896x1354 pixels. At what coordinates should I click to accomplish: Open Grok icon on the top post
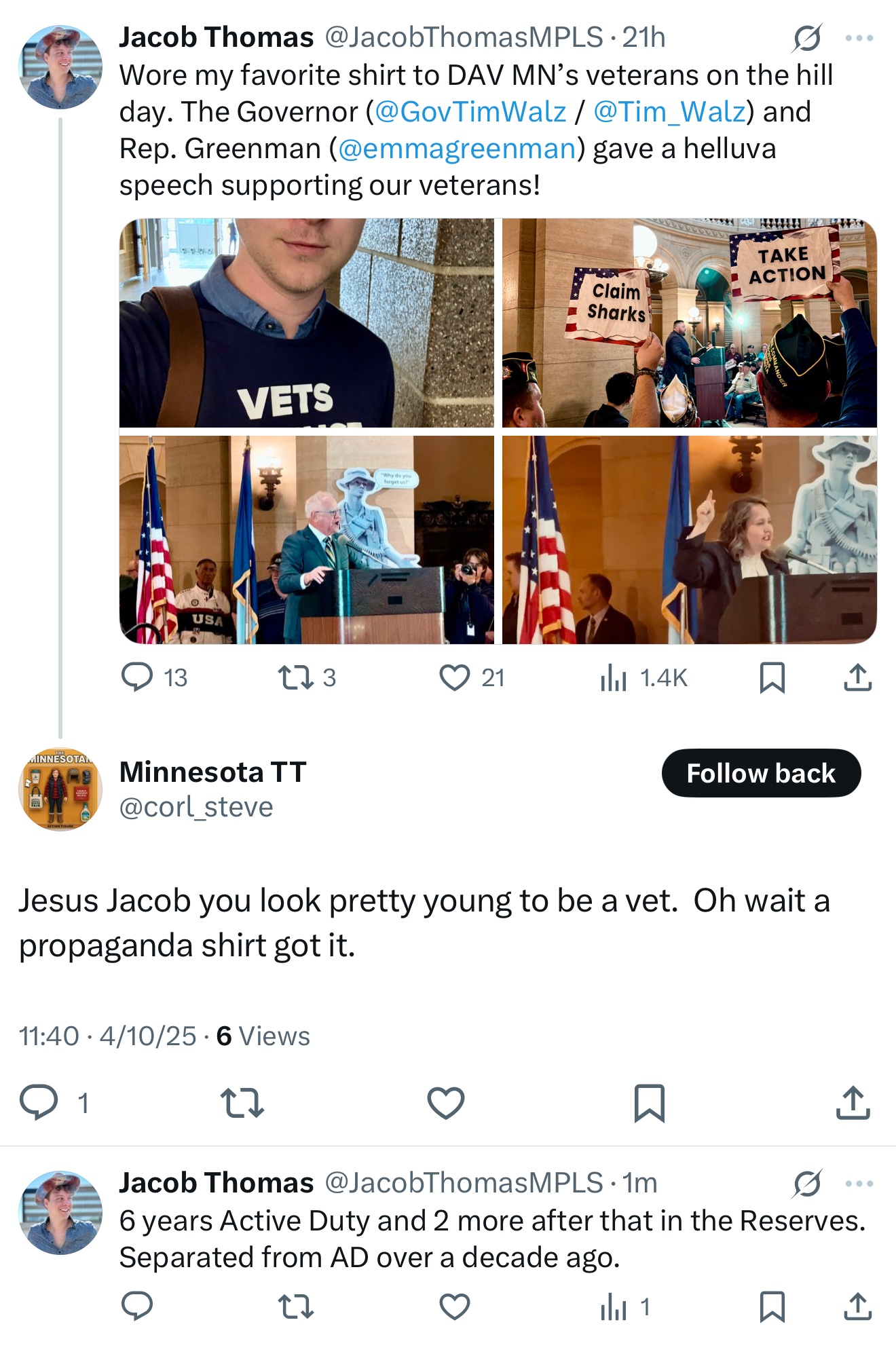click(x=807, y=38)
